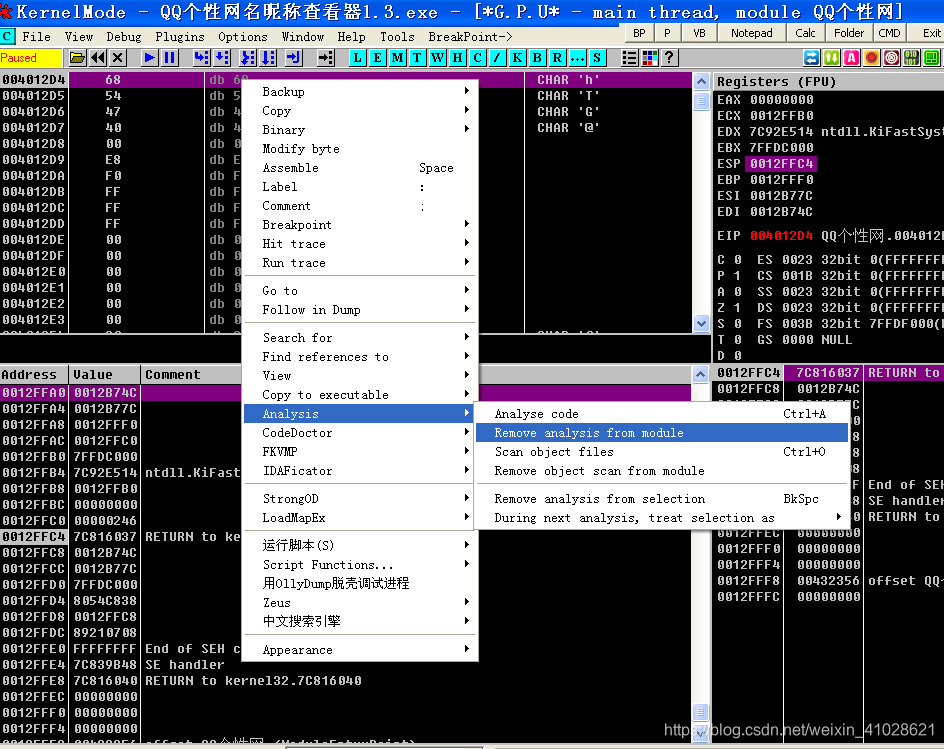Open Executable modules with E icon
The width and height of the screenshot is (944, 749).
(377, 58)
